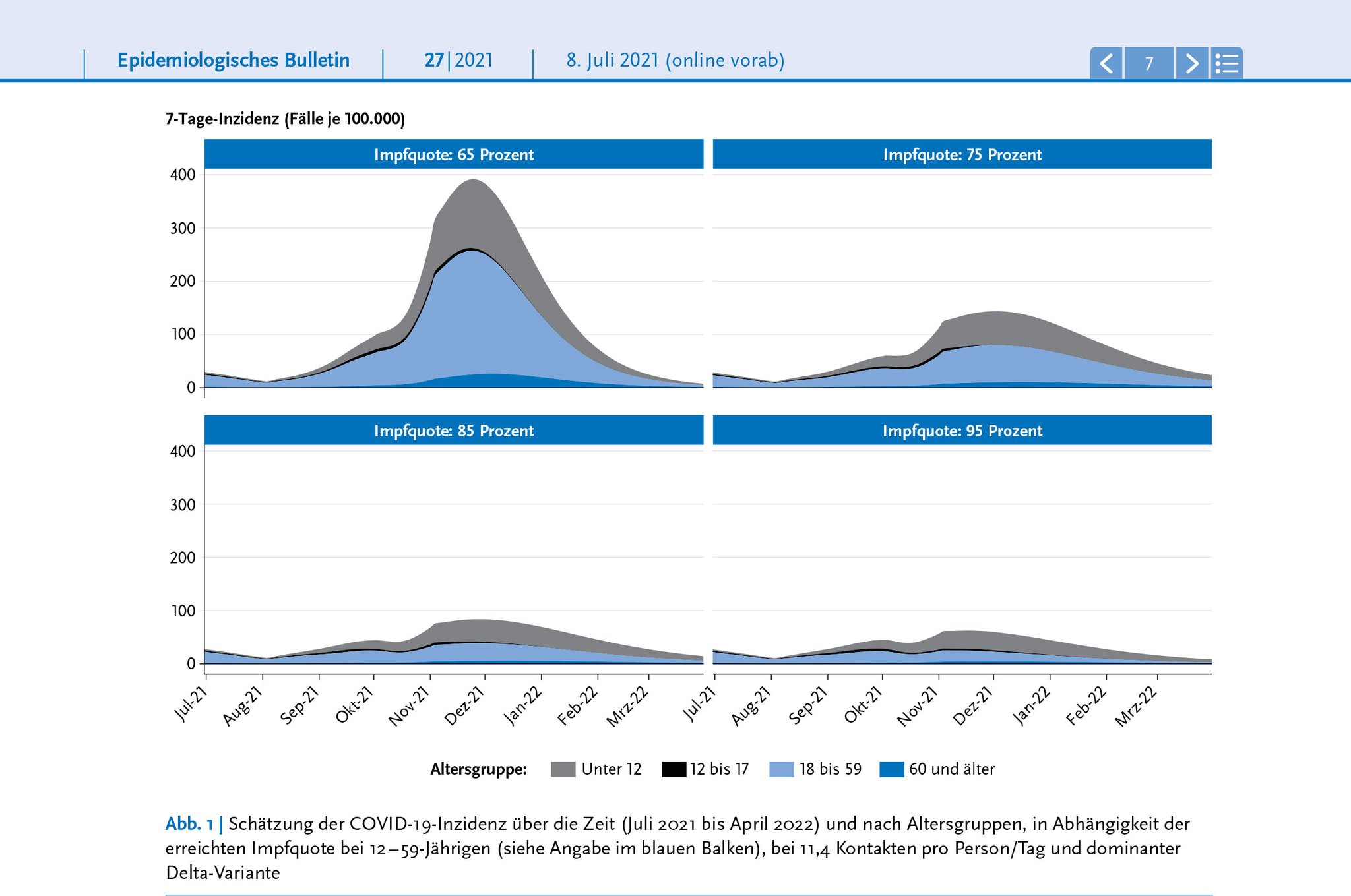Click the Abb. 1 caption label
This screenshot has height=896, width=1351.
pos(189,824)
